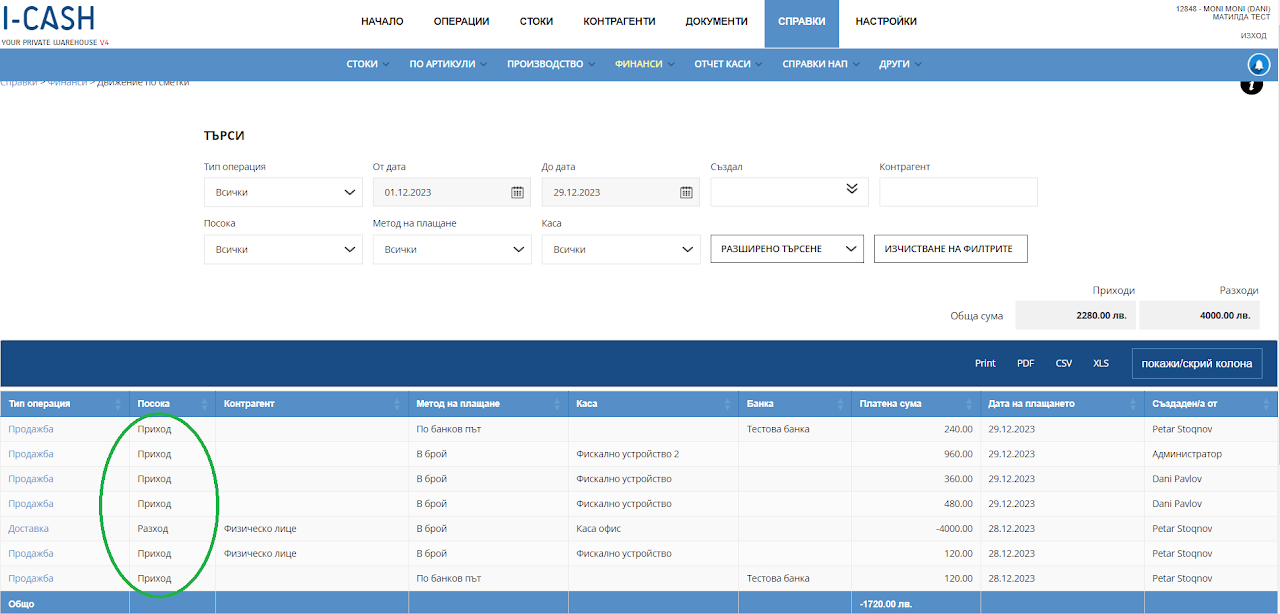The image size is (1280, 614).
Task: Open НАСТРОЙКИ in the main menu
Action: pos(886,22)
